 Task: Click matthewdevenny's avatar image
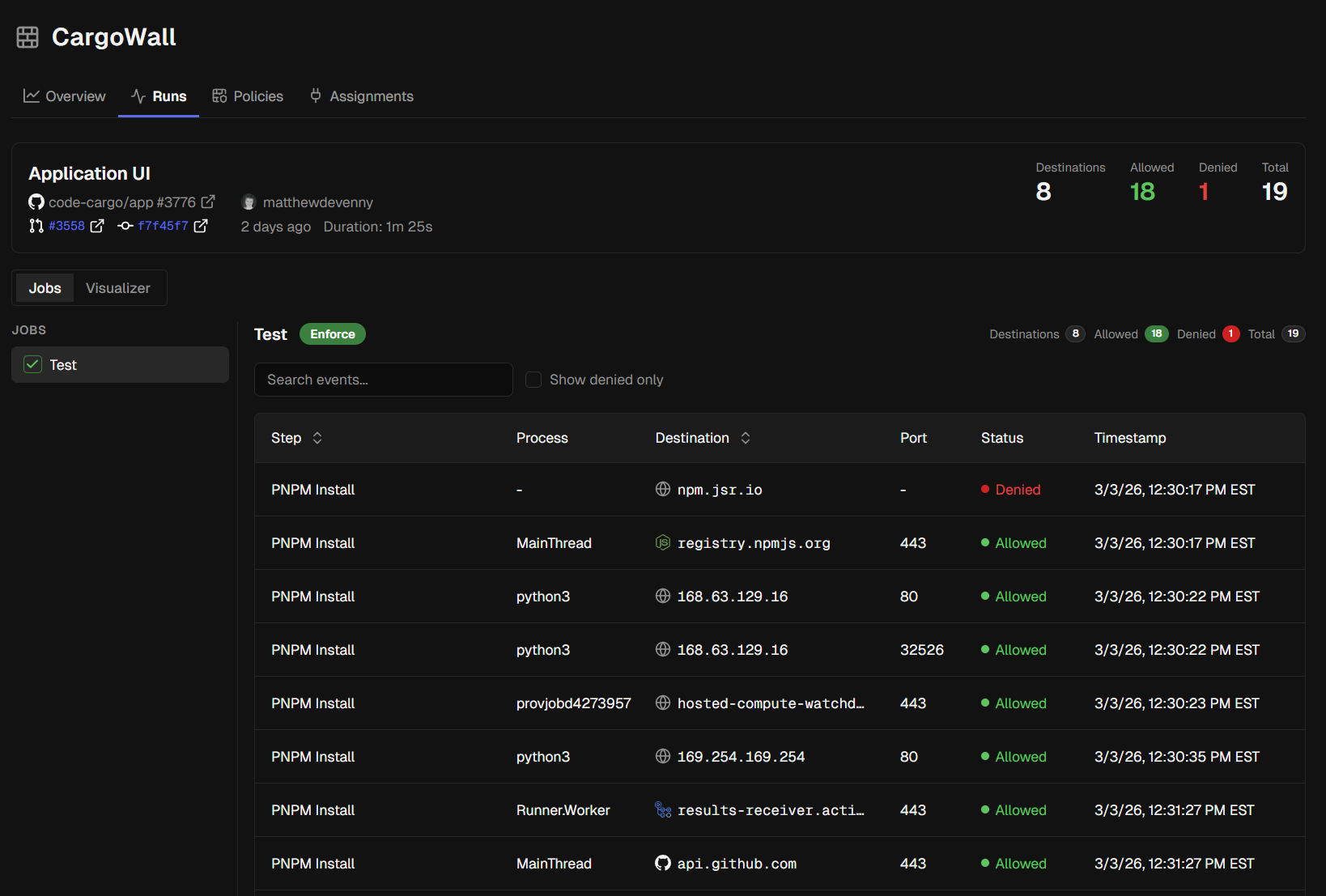pyautogui.click(x=249, y=202)
